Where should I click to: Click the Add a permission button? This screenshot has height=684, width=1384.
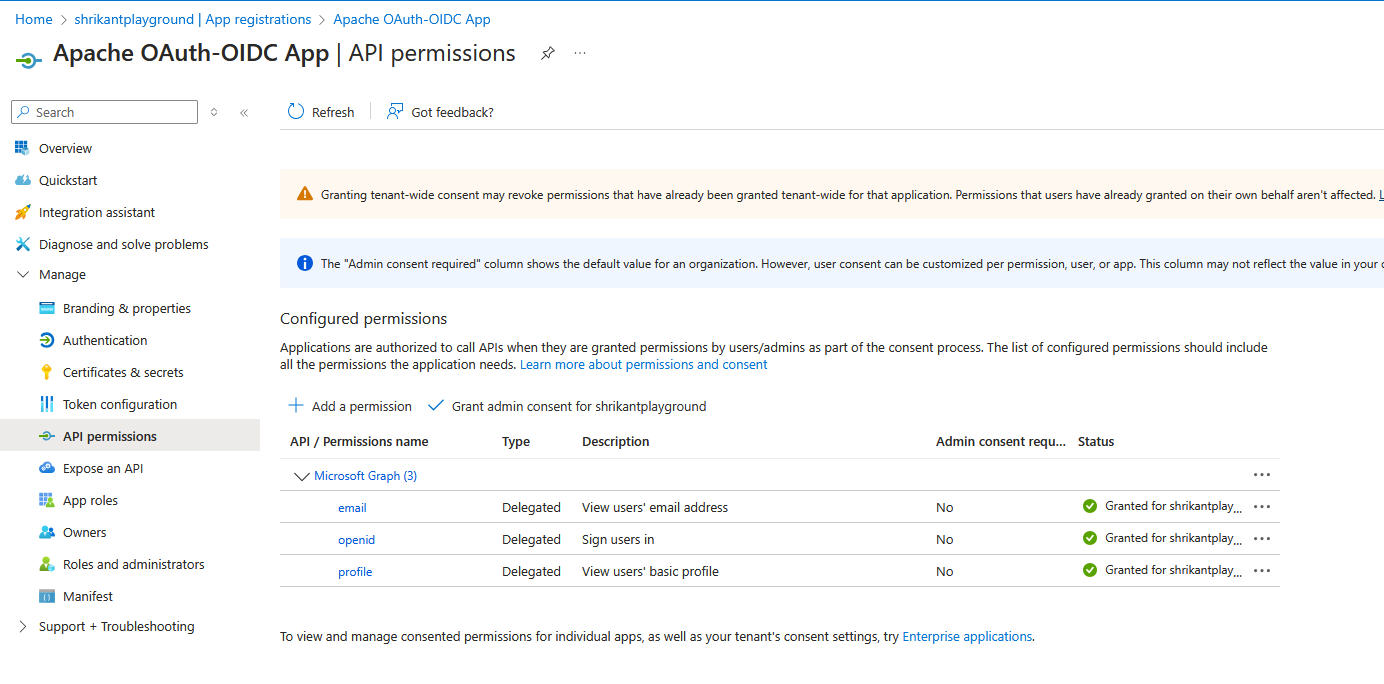[350, 406]
